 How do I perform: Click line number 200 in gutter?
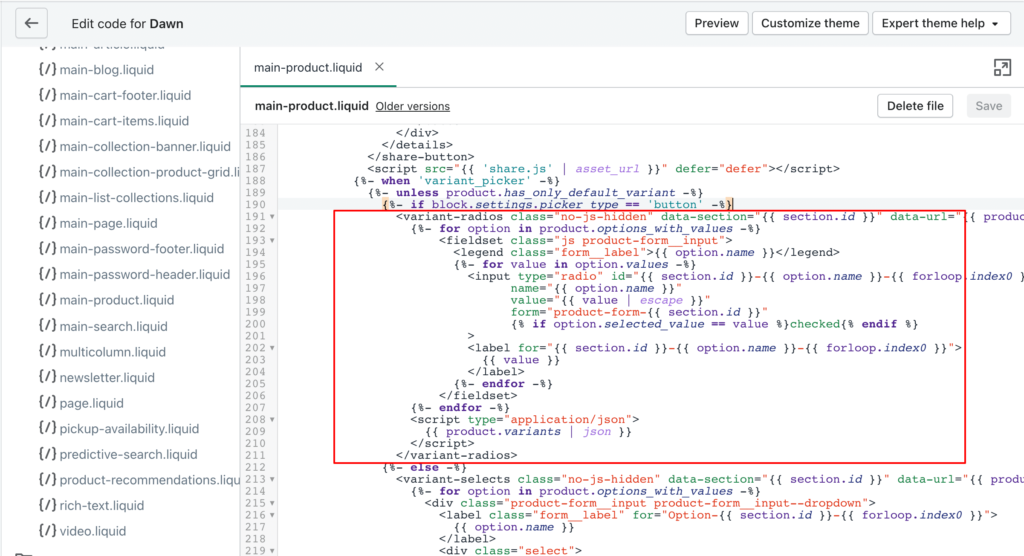[255, 324]
